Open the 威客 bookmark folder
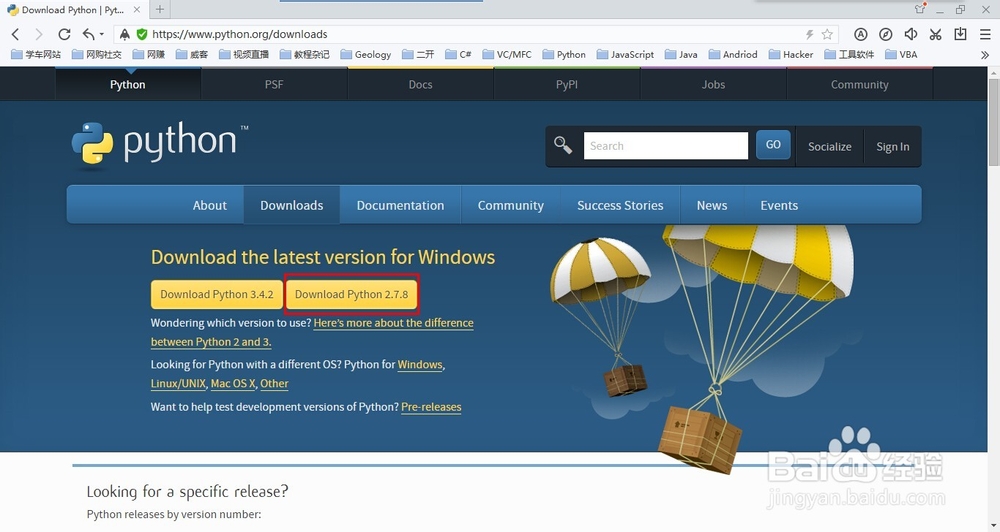The width and height of the screenshot is (1000, 532). pos(192,55)
